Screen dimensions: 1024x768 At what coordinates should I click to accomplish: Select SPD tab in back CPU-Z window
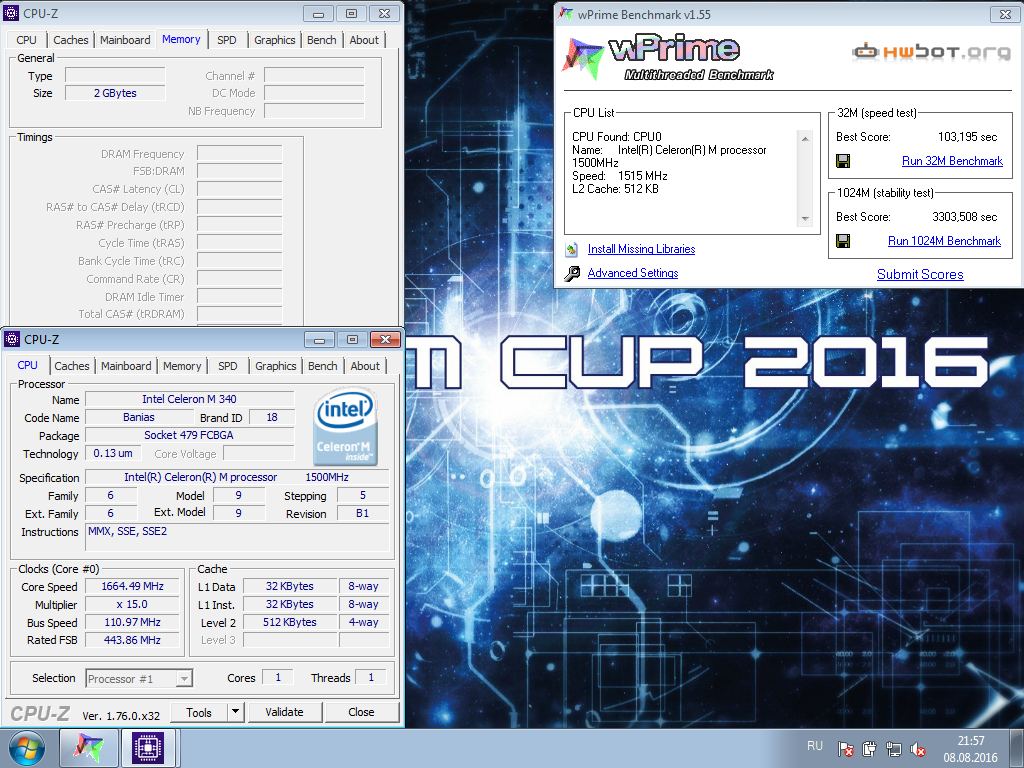[x=227, y=40]
